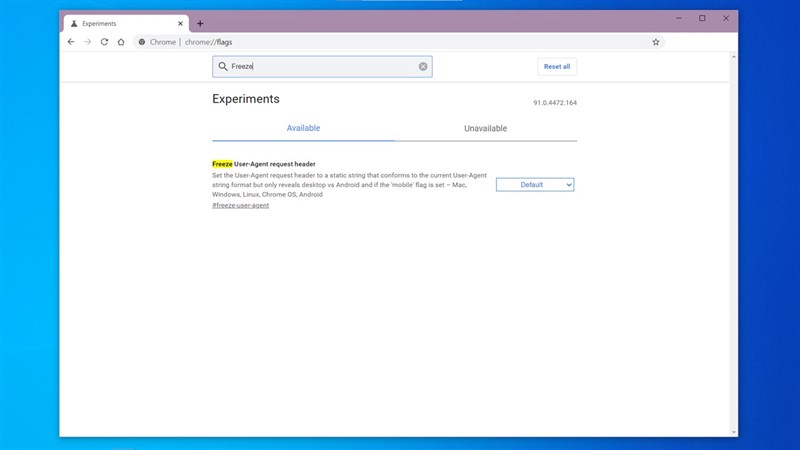Image resolution: width=800 pixels, height=450 pixels.
Task: Open a new tab with plus button
Action: tap(200, 23)
